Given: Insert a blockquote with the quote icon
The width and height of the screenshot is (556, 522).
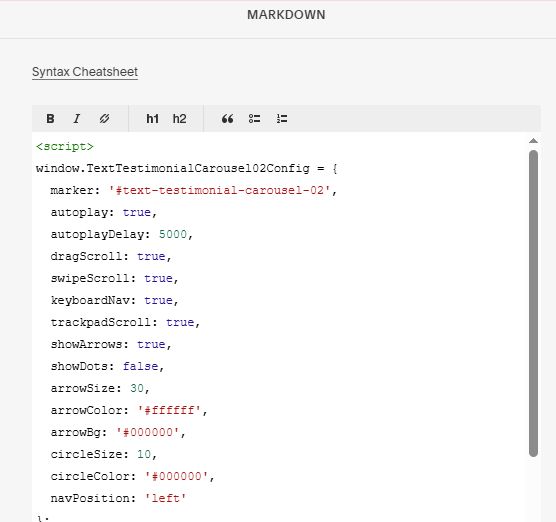Looking at the screenshot, I should (227, 118).
